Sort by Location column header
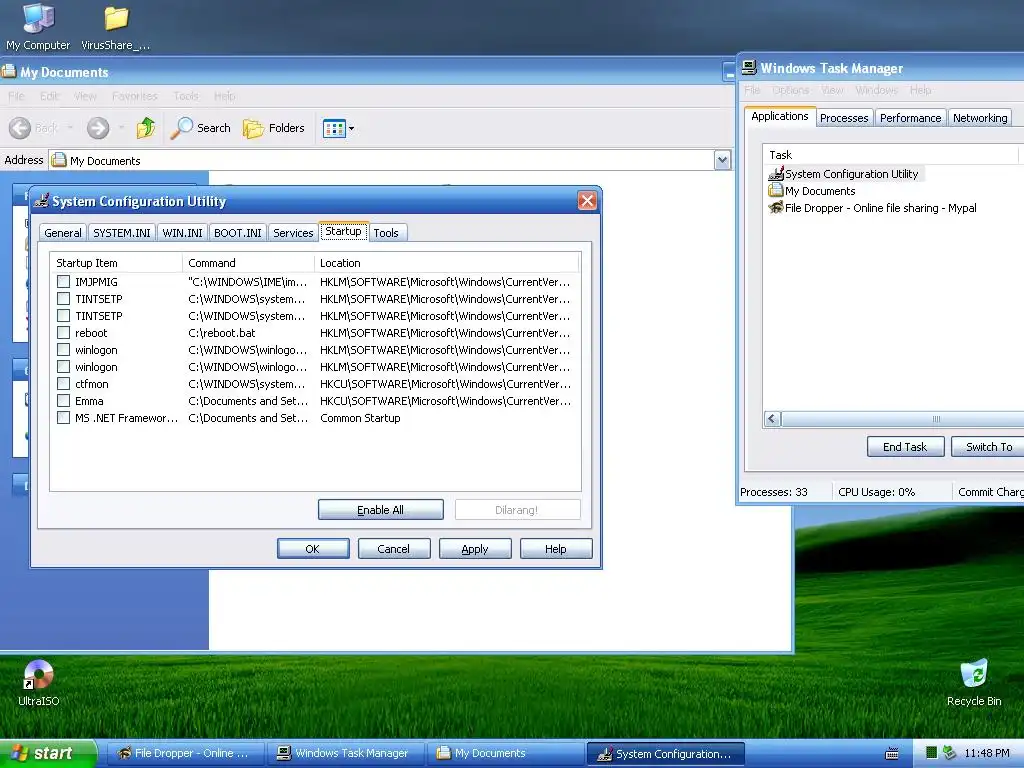The width and height of the screenshot is (1024, 768). tap(447, 263)
